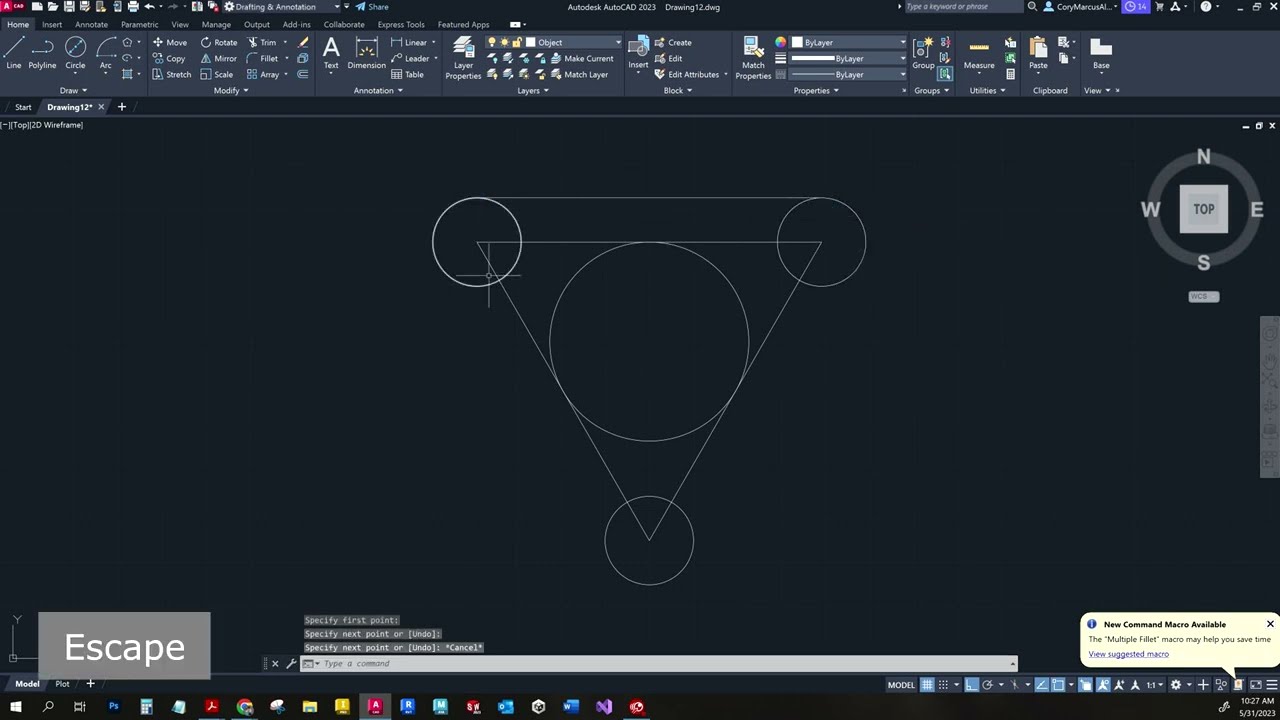1280x720 pixels.
Task: Click Make Current layer button
Action: [x=582, y=58]
